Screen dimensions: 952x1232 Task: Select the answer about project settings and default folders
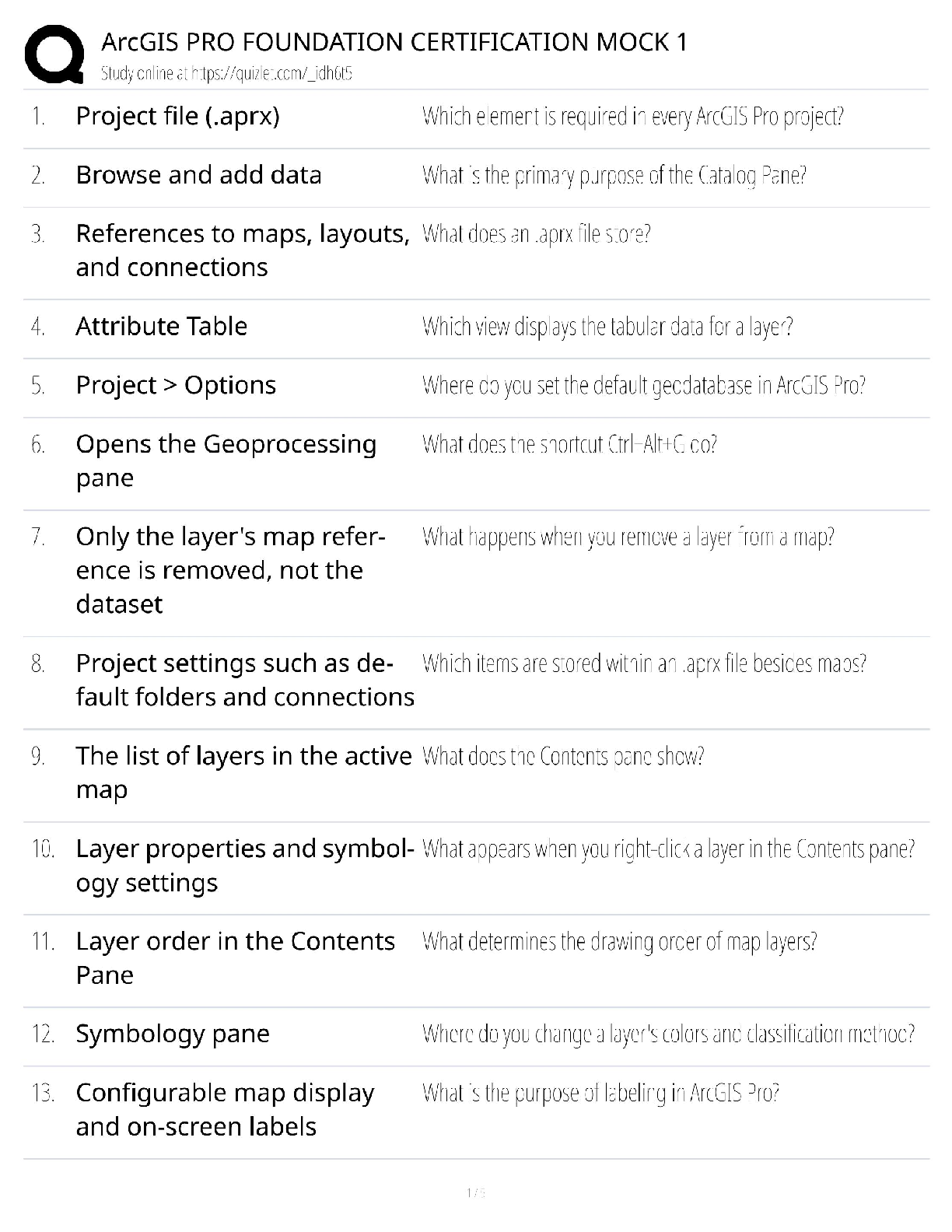[245, 680]
